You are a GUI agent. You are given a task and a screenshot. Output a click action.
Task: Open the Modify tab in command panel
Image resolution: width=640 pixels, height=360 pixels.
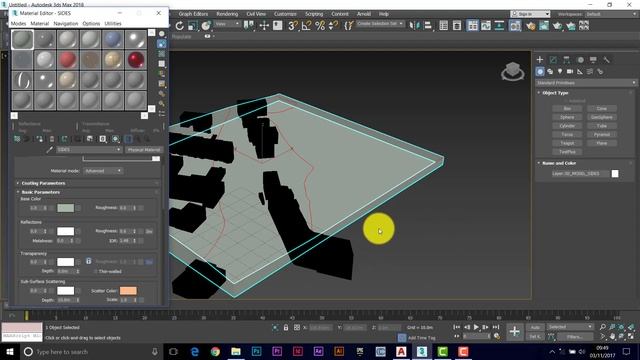point(553,60)
